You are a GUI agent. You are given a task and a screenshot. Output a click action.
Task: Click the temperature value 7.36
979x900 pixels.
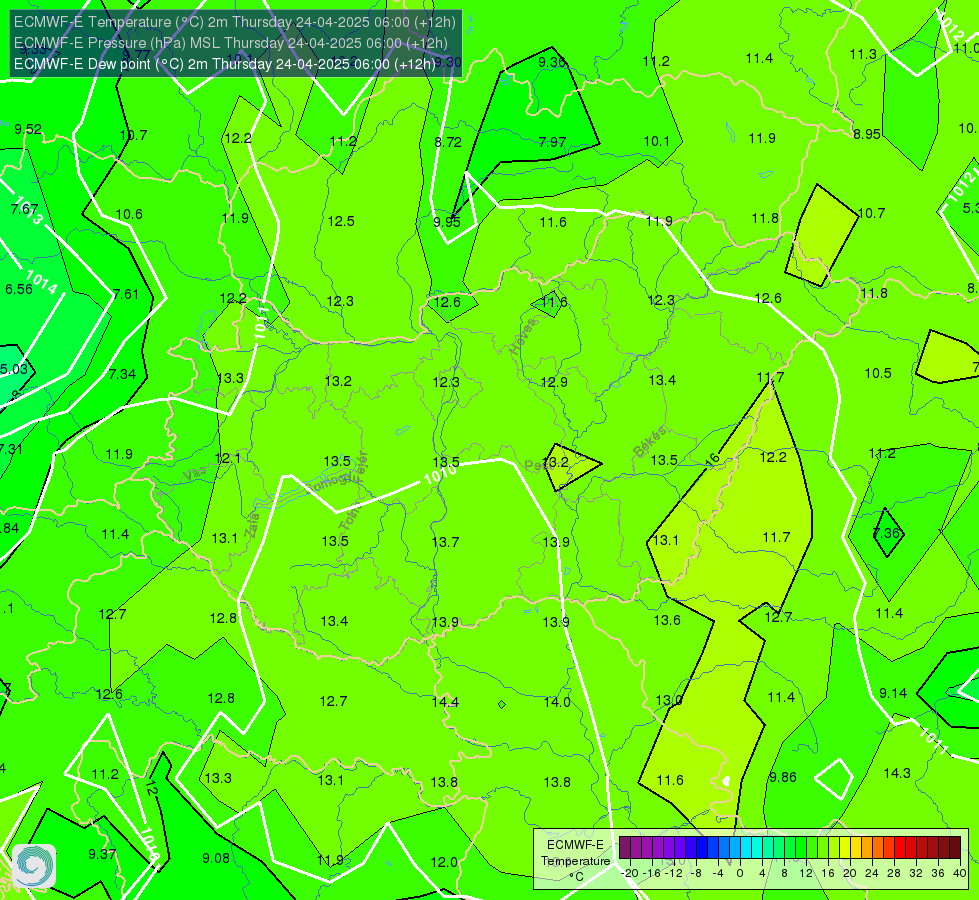[886, 533]
